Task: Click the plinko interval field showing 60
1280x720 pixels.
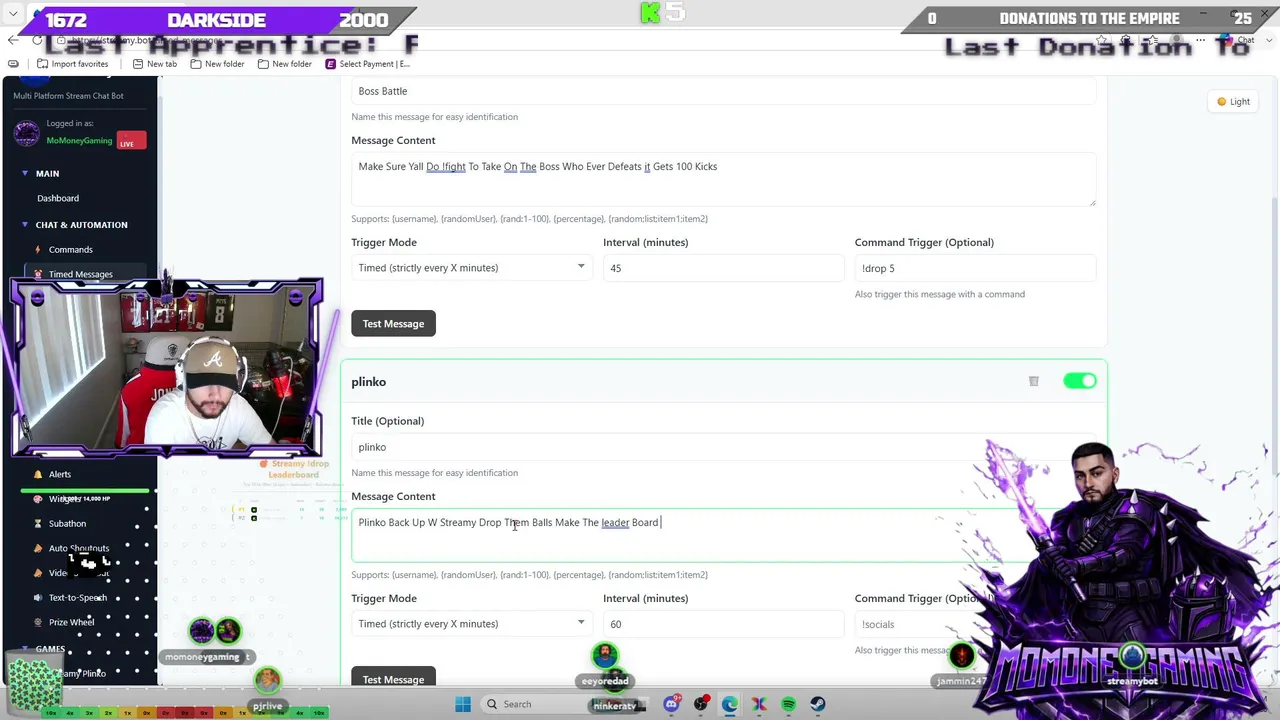Action: coord(723,624)
